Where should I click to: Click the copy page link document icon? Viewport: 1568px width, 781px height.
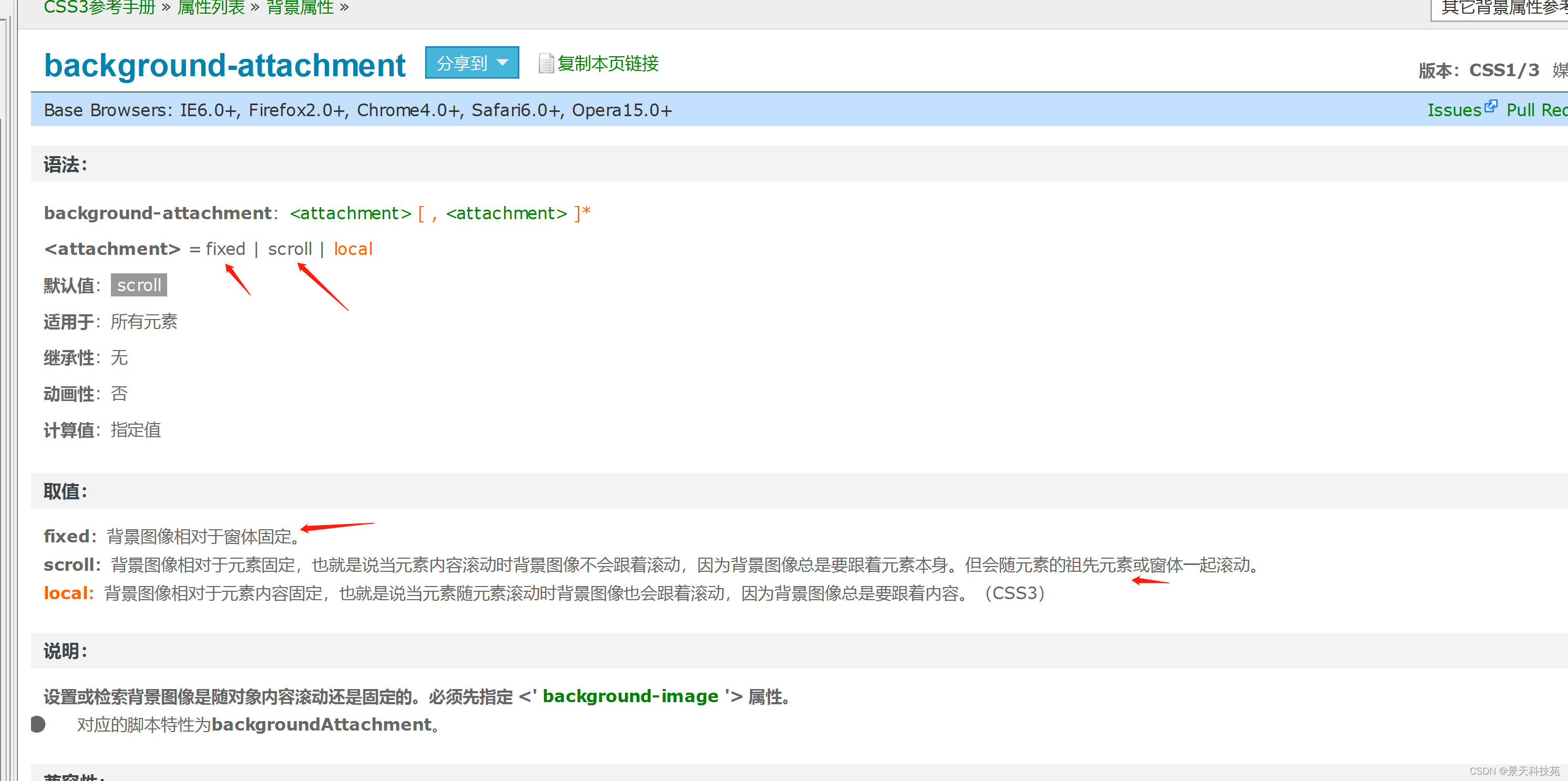(546, 63)
